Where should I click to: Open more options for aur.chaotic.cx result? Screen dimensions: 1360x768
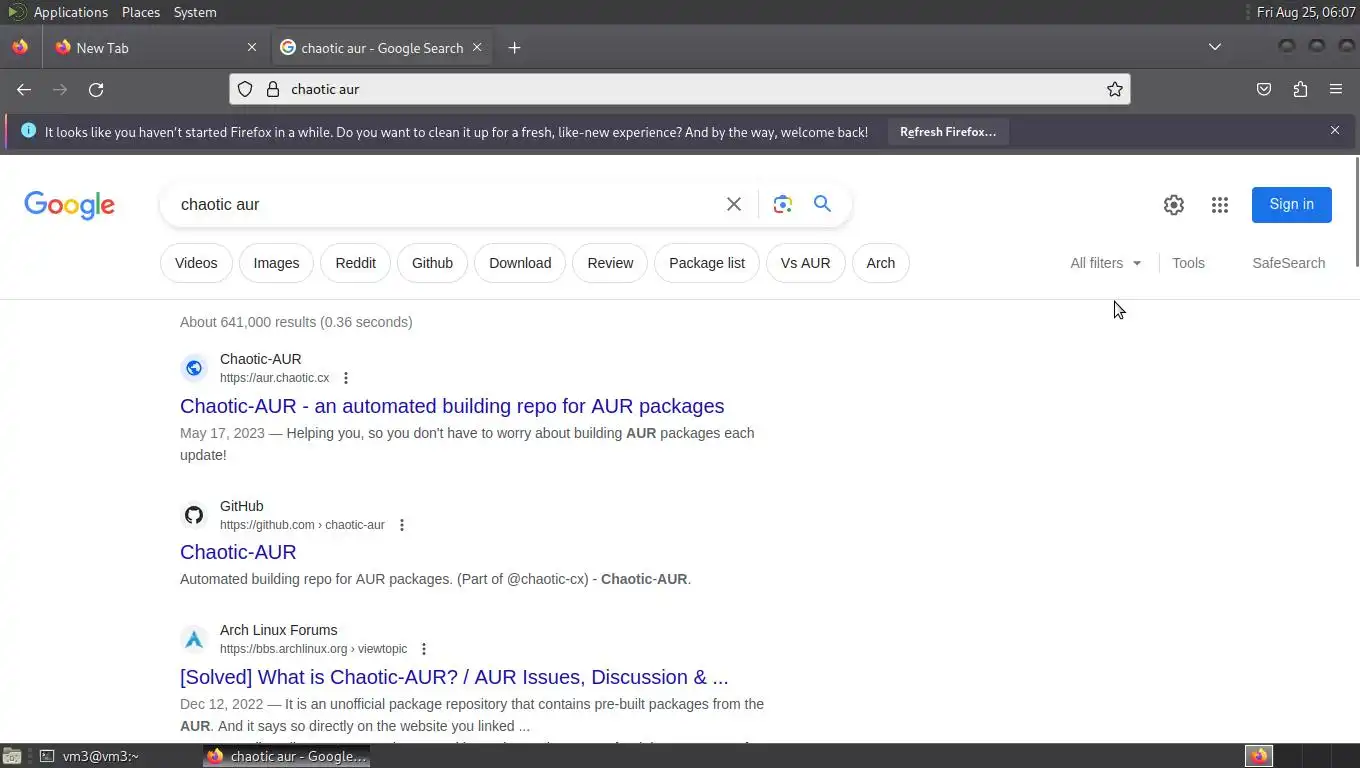(x=346, y=378)
